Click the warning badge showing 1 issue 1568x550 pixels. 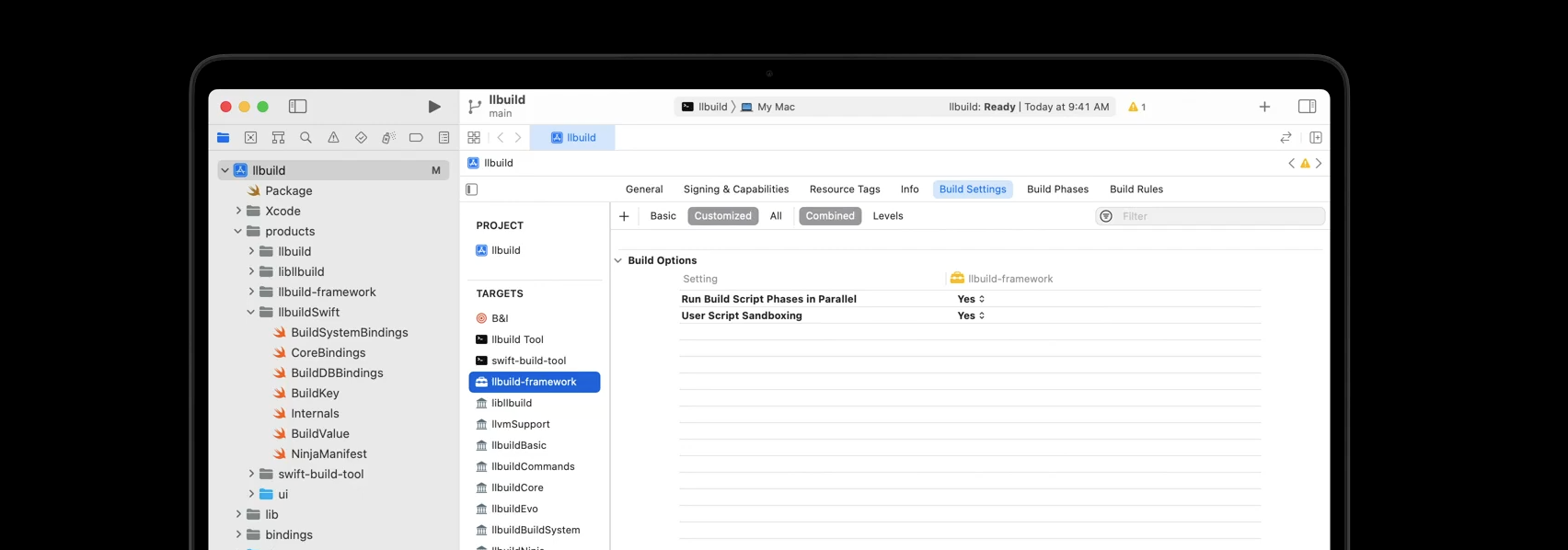pos(1137,107)
